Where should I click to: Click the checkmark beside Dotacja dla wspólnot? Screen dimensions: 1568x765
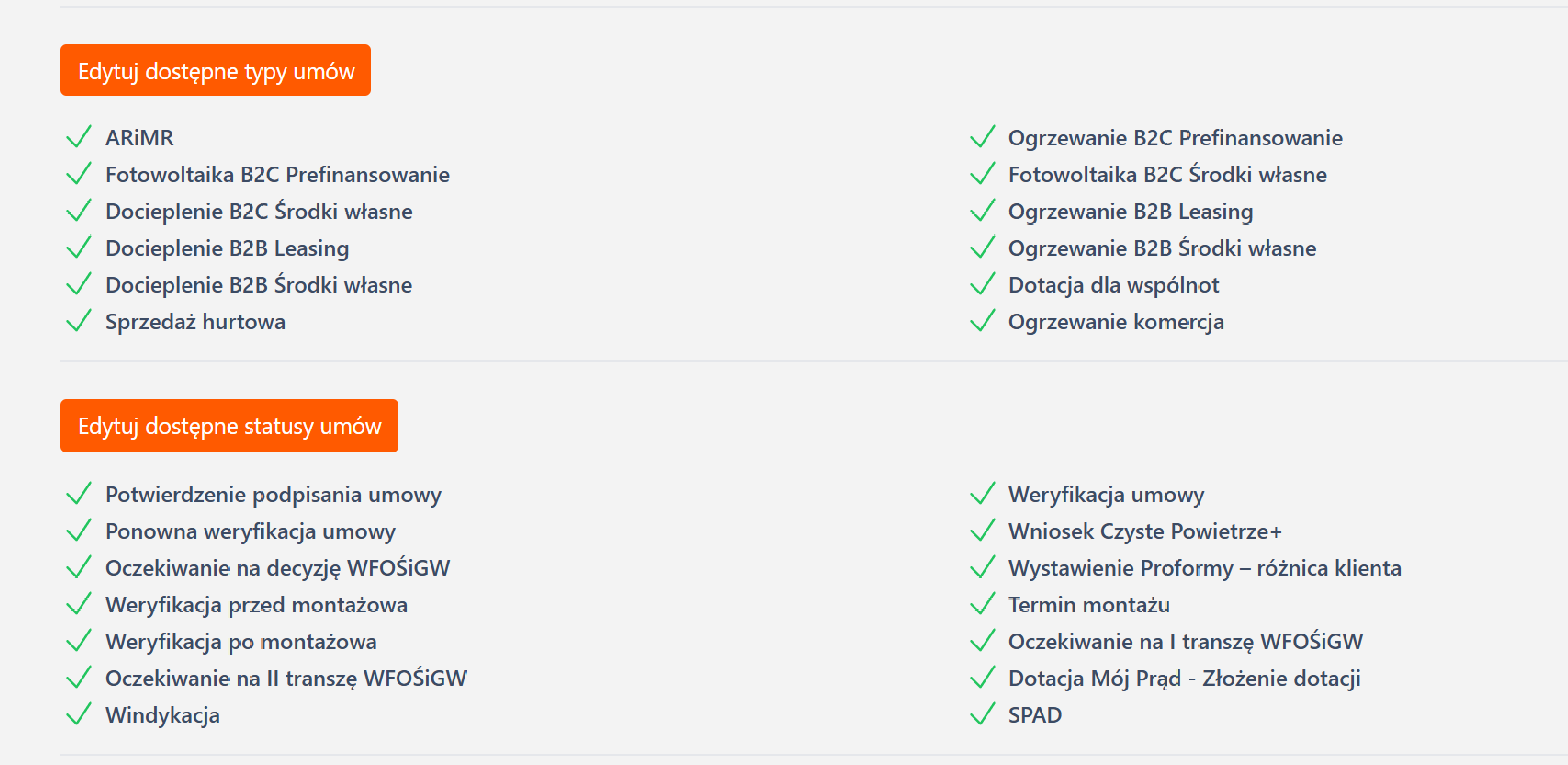(982, 284)
